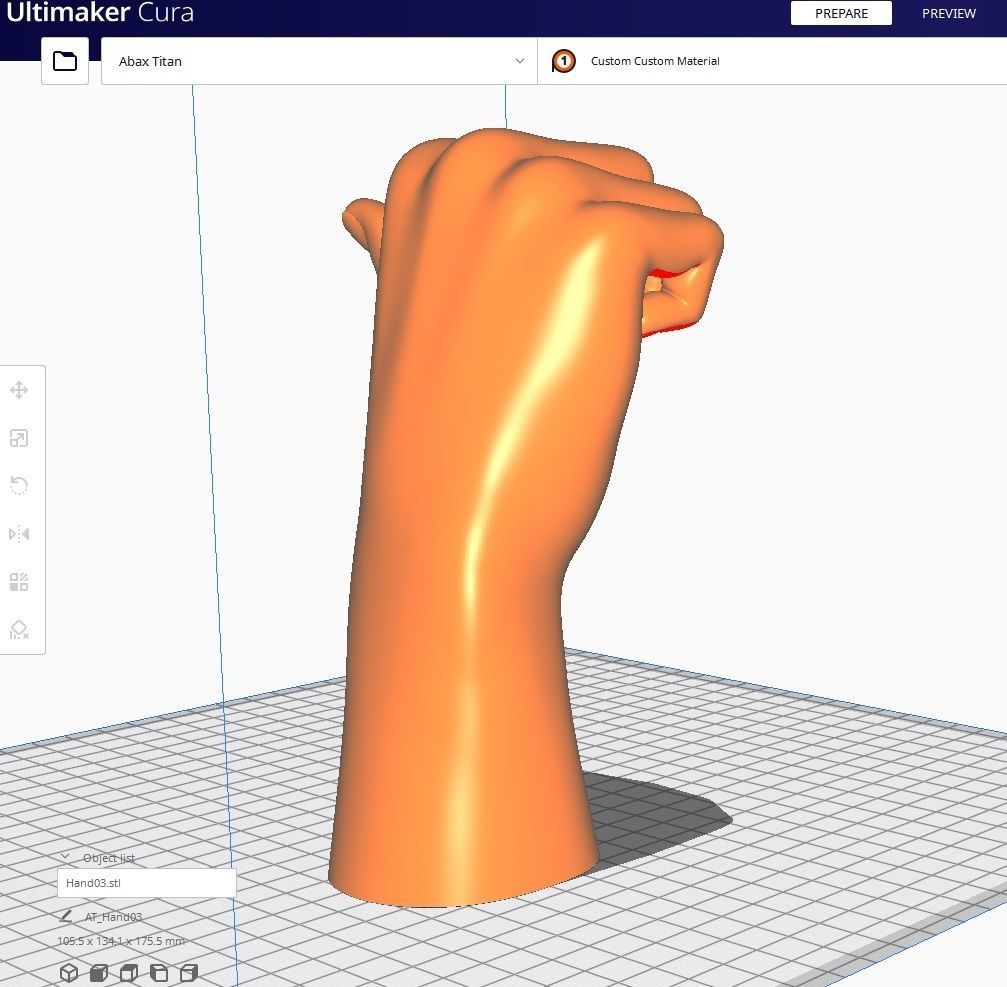Image resolution: width=1007 pixels, height=987 pixels.
Task: Select the Rotate tool in left toolbar
Action: (19, 485)
